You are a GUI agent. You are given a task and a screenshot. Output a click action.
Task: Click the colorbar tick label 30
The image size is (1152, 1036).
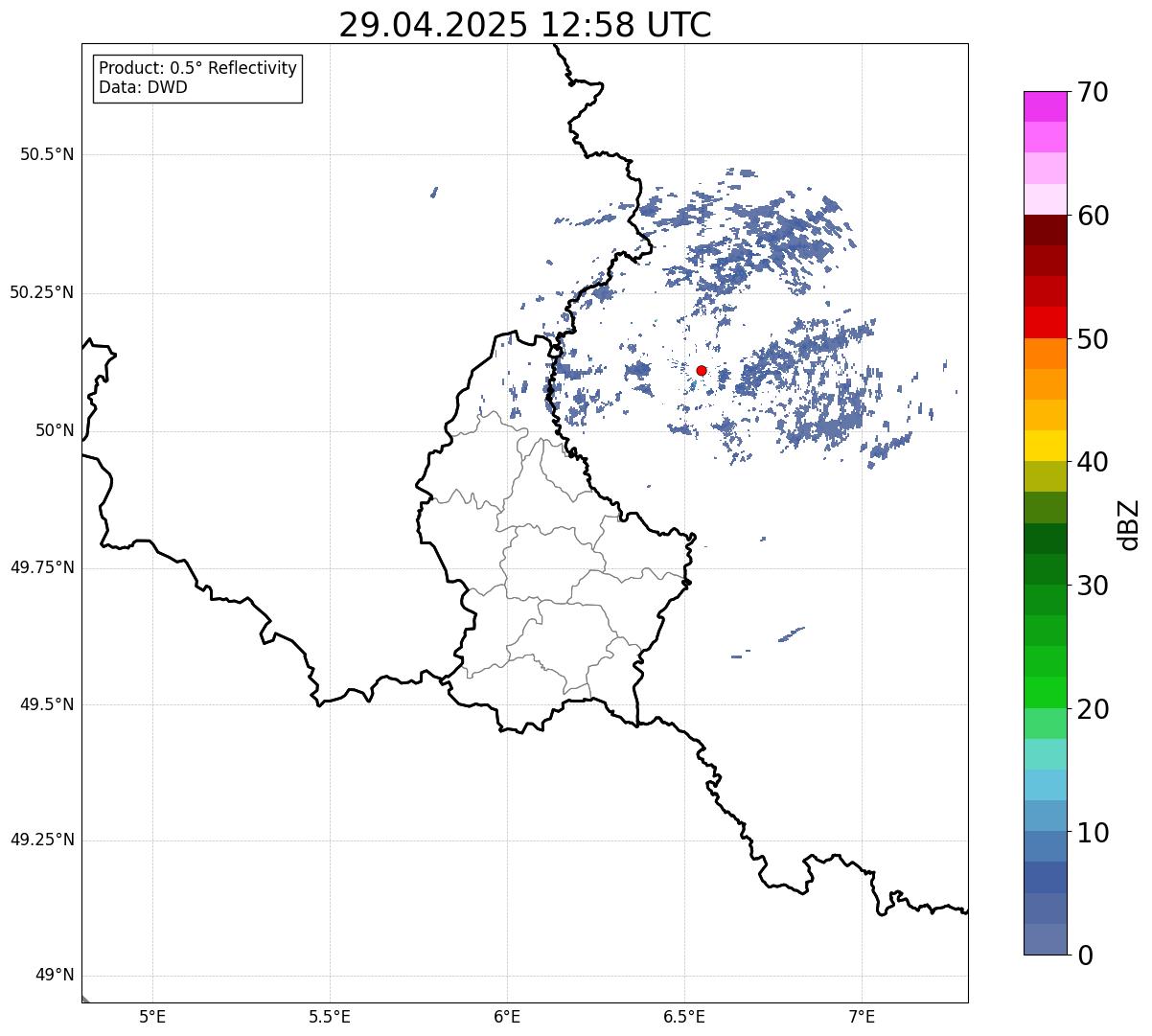click(1094, 586)
